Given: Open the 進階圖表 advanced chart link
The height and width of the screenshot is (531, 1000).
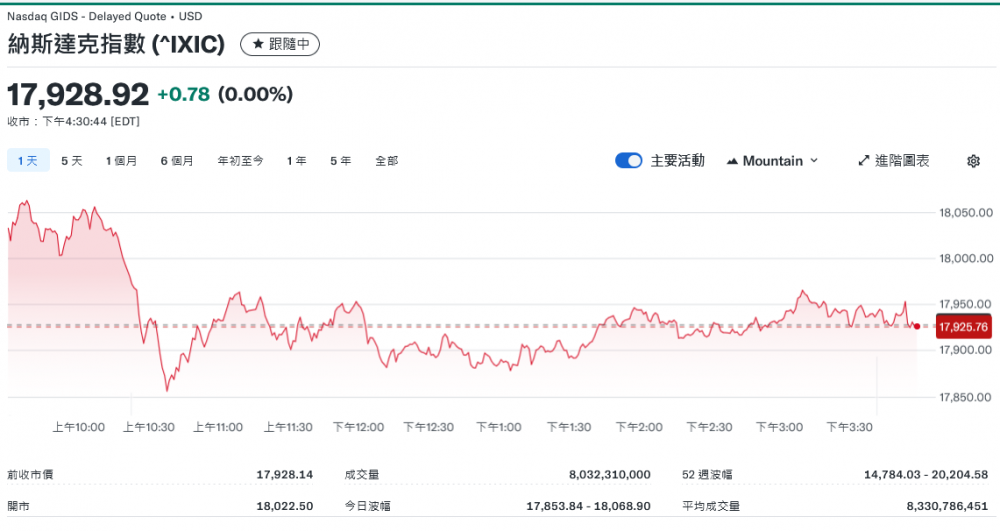Looking at the screenshot, I should tap(902, 161).
